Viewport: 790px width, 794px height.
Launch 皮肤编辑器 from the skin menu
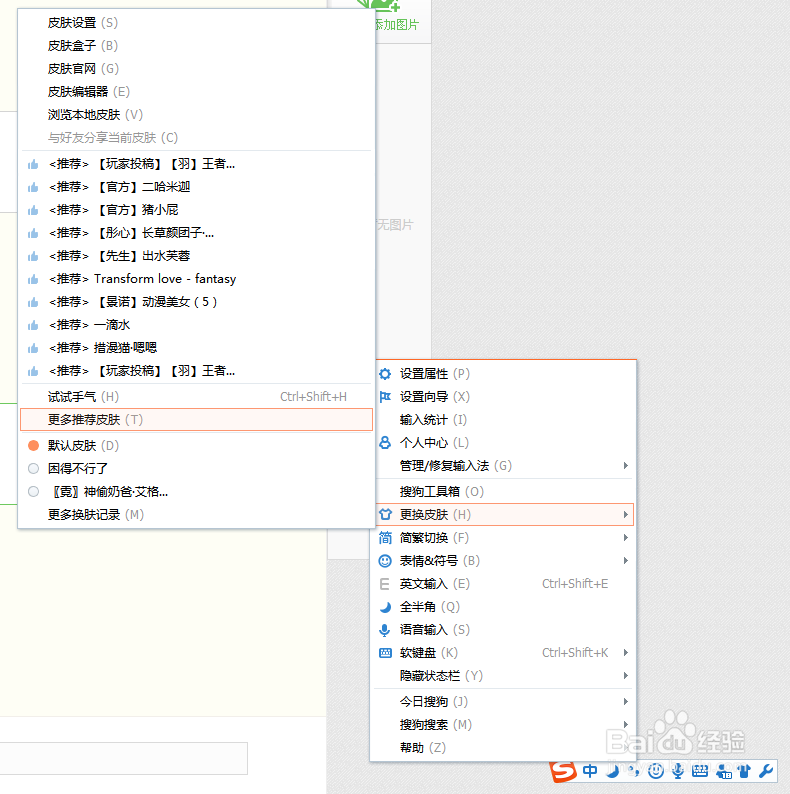(x=196, y=92)
